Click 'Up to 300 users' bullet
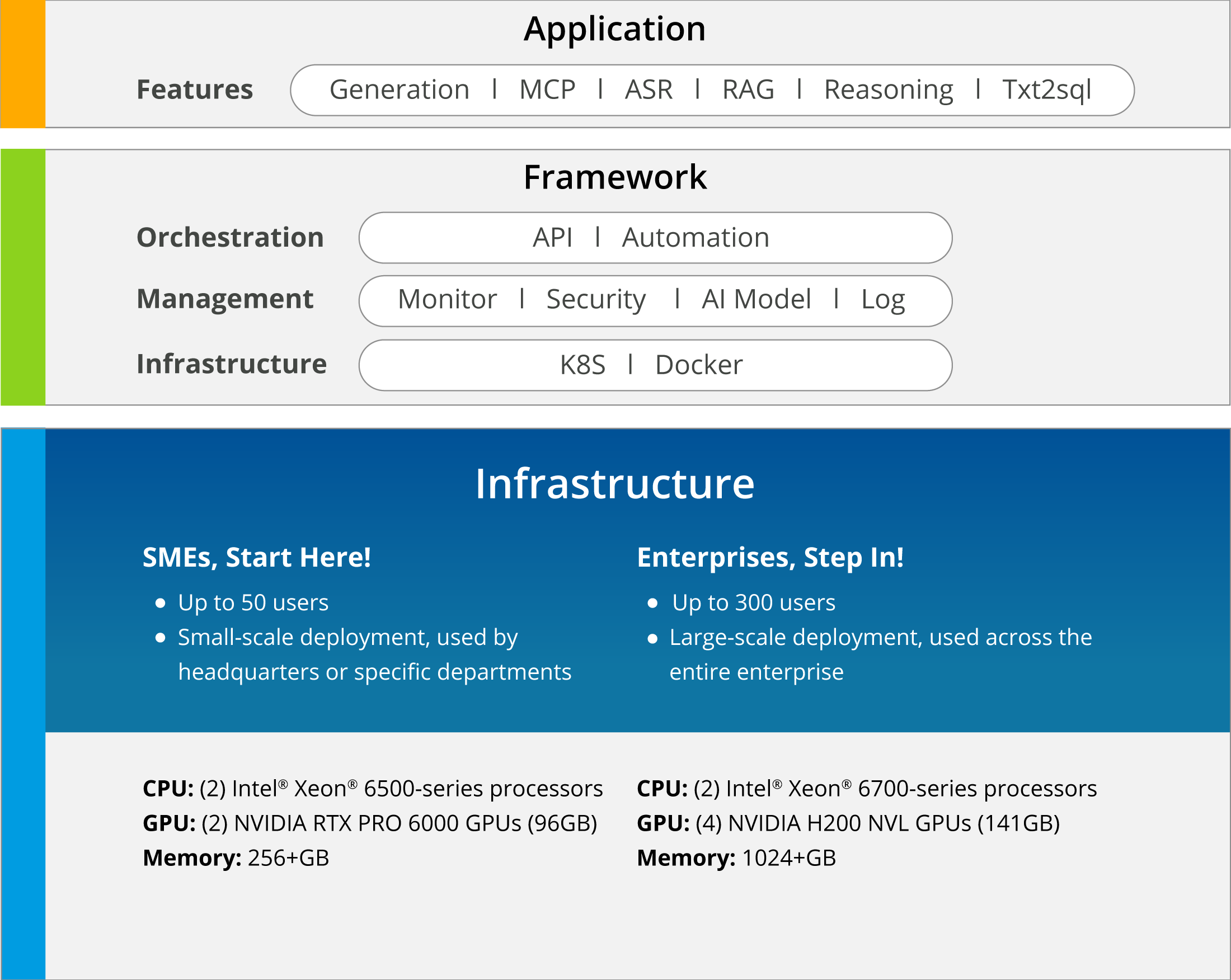This screenshot has width=1231, height=980. [x=754, y=603]
